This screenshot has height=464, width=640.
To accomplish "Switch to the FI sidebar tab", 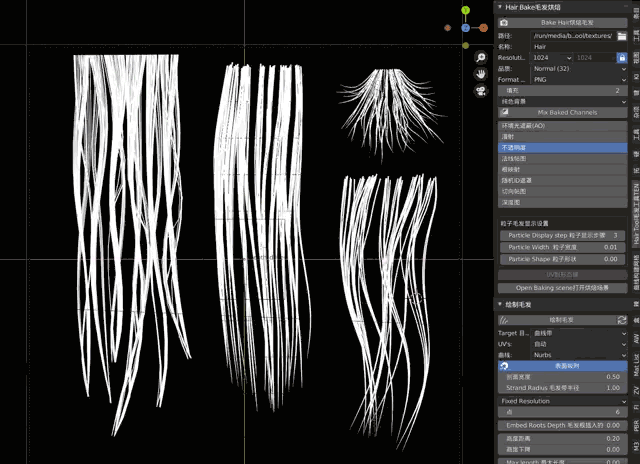I will tap(636, 407).
